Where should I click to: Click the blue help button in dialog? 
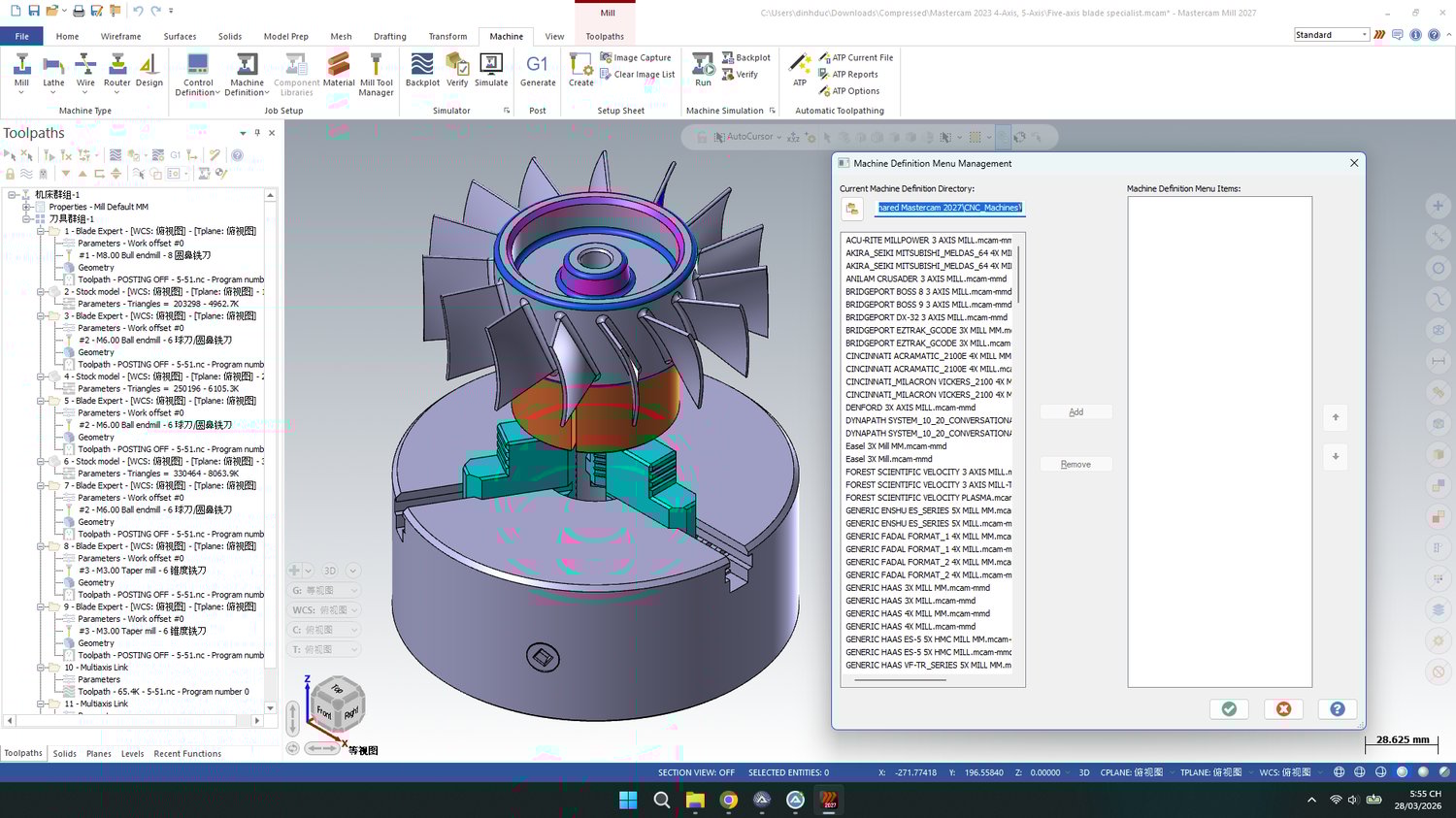tap(1337, 709)
